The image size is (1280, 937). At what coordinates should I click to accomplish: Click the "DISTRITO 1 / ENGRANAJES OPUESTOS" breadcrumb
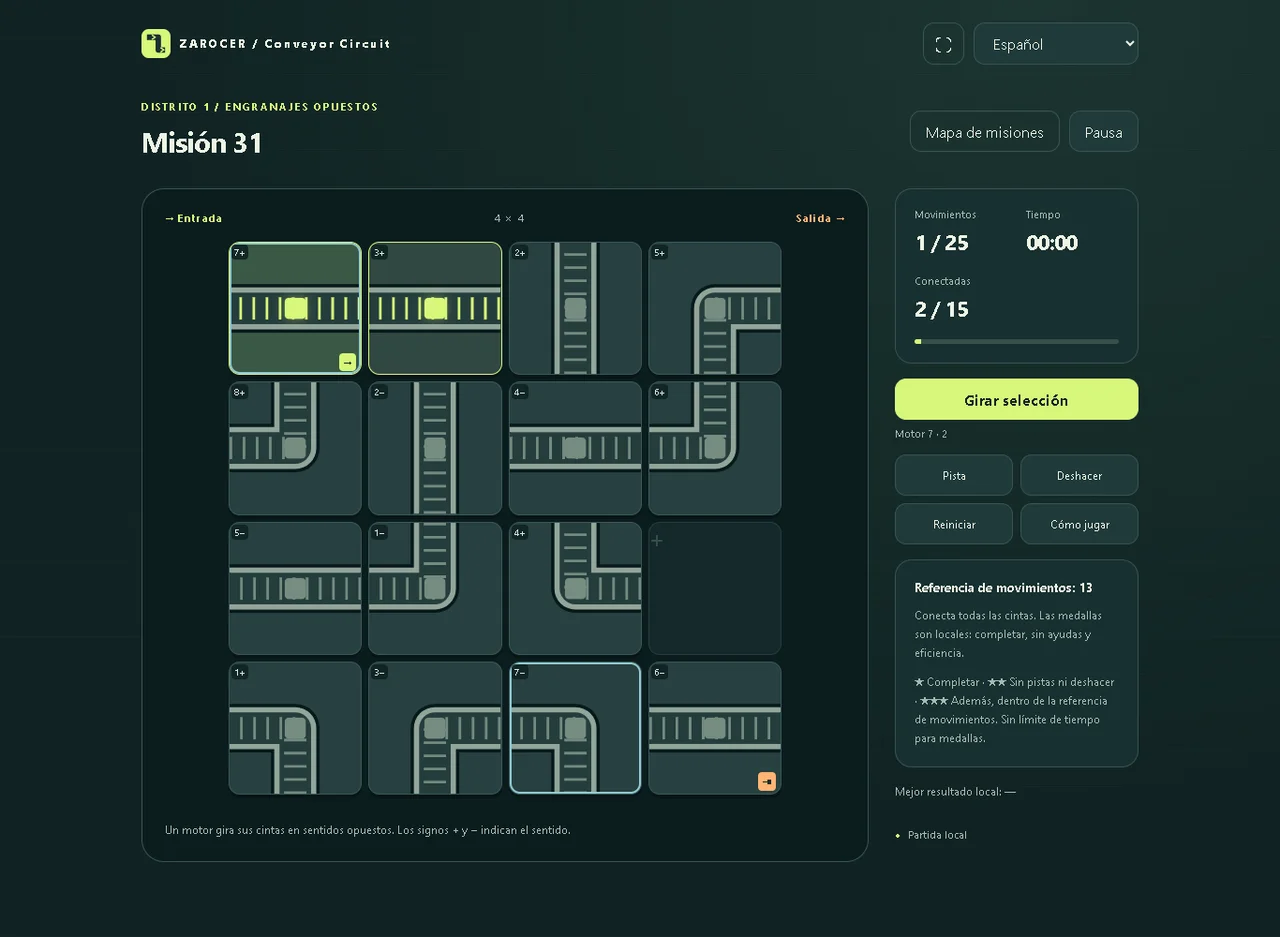point(260,107)
